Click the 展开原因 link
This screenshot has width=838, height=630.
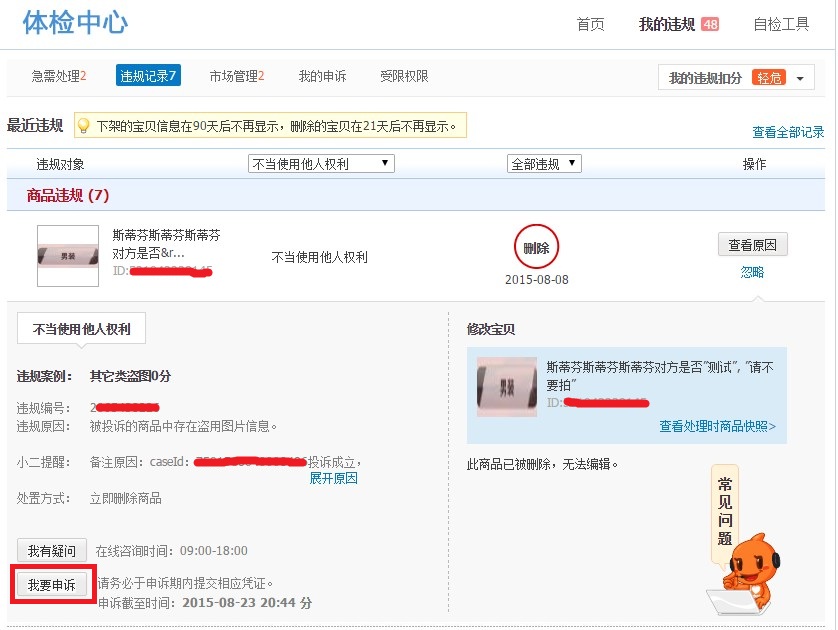(x=333, y=478)
